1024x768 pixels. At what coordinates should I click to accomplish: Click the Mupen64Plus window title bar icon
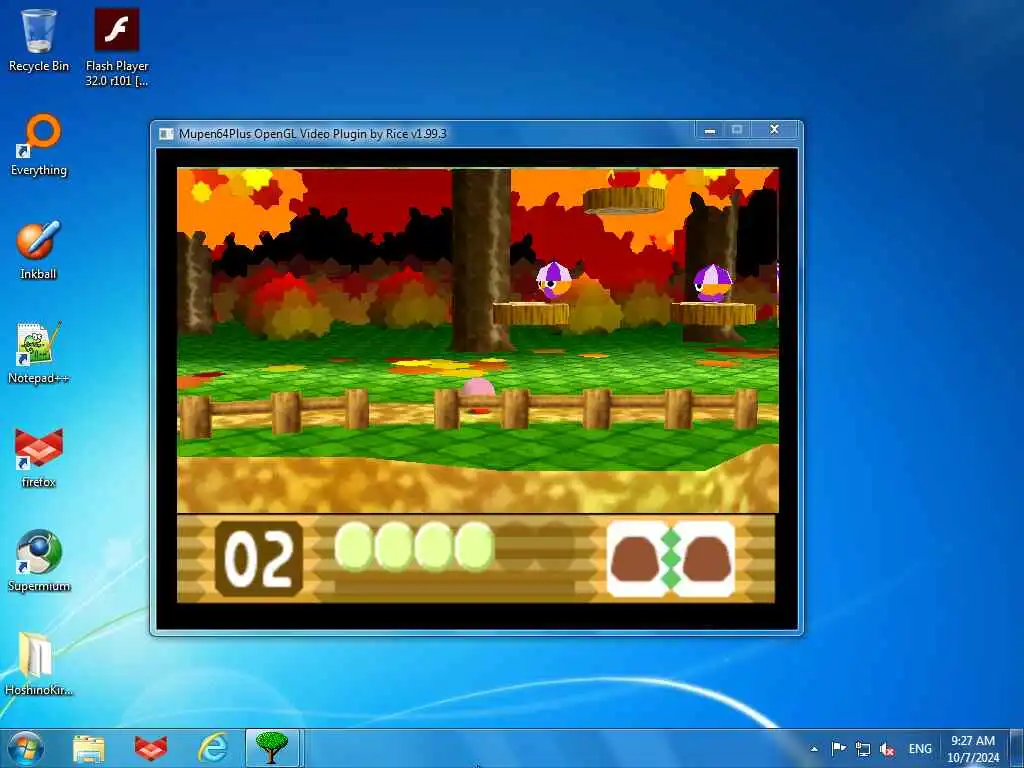[x=167, y=134]
